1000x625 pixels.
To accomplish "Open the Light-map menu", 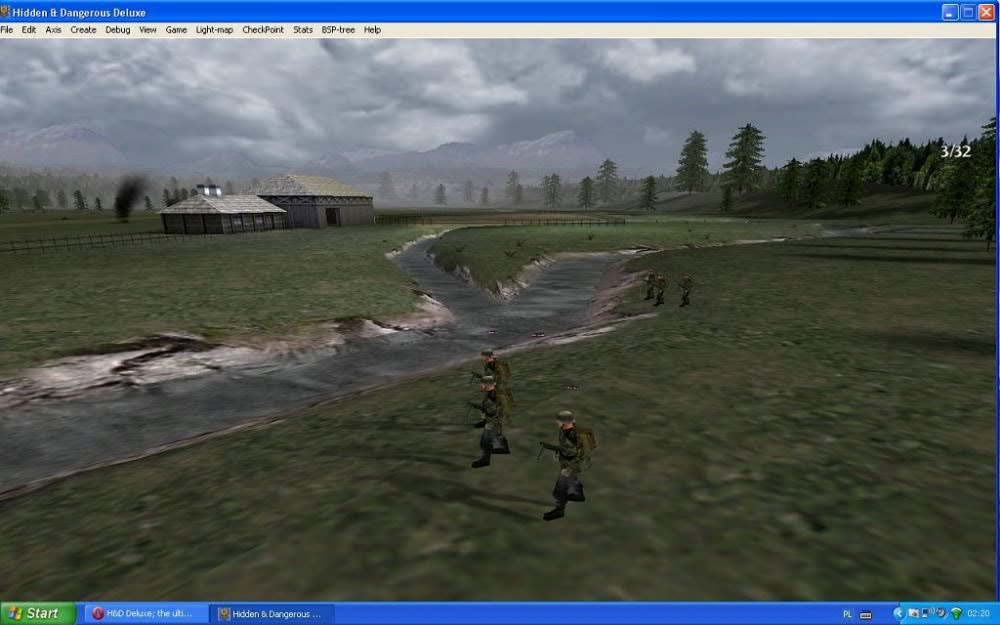I will (214, 30).
